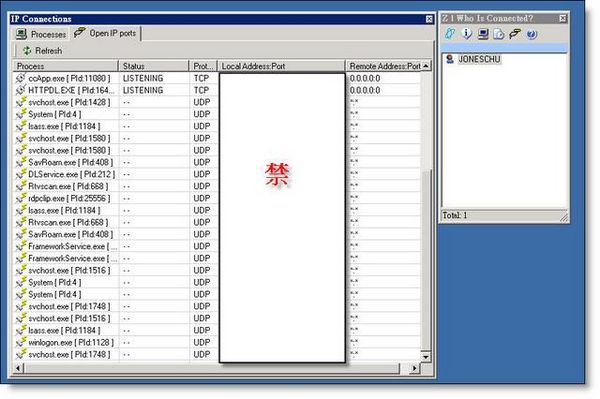This screenshot has height=399, width=600.
Task: Click the icon beside DLService.exe
Action: click(21, 174)
